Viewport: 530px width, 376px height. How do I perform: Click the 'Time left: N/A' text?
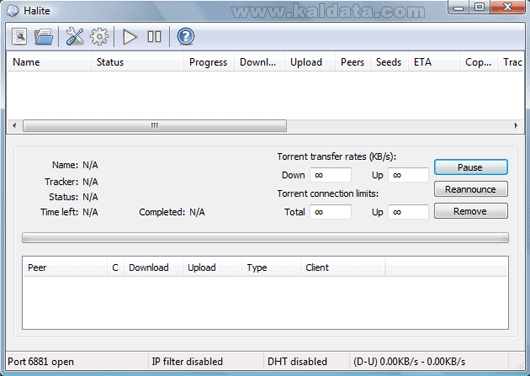69,212
